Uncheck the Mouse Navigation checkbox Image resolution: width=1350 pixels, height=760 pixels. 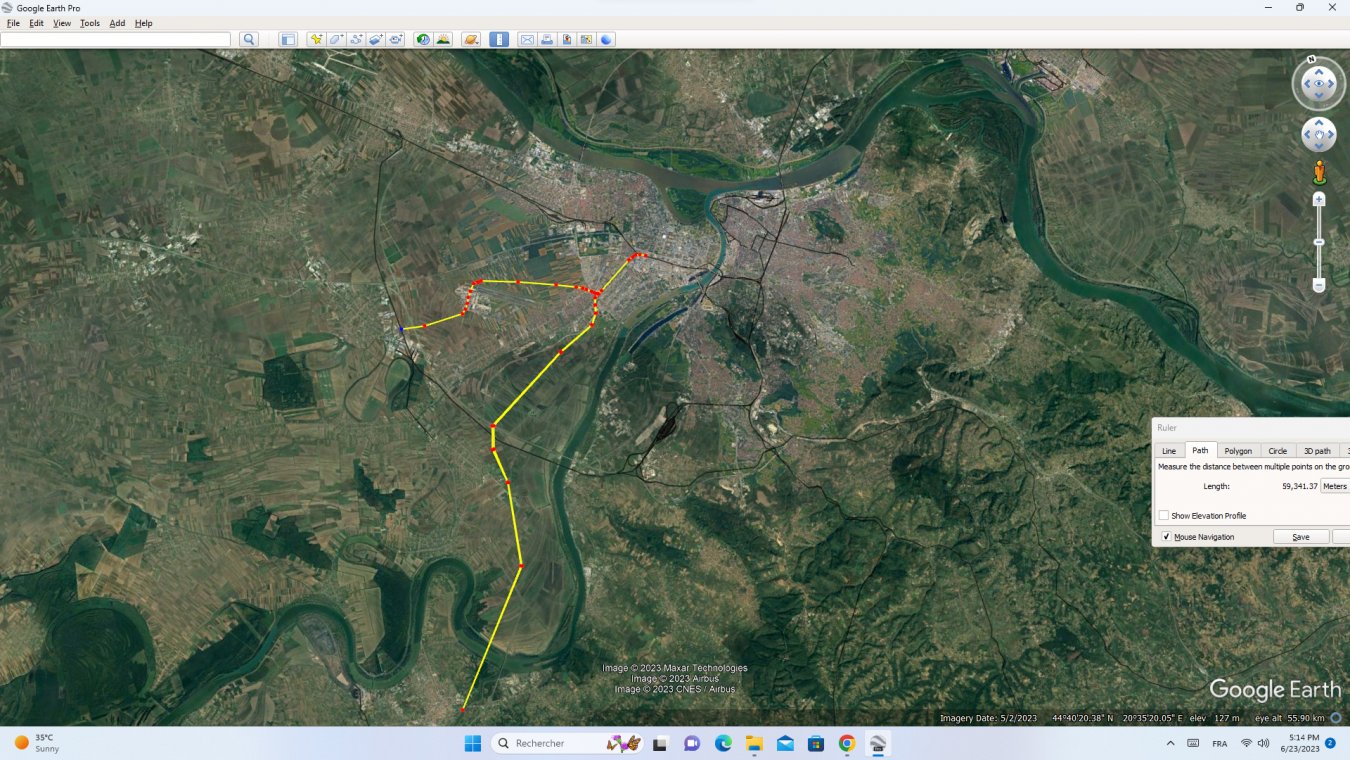click(1166, 537)
